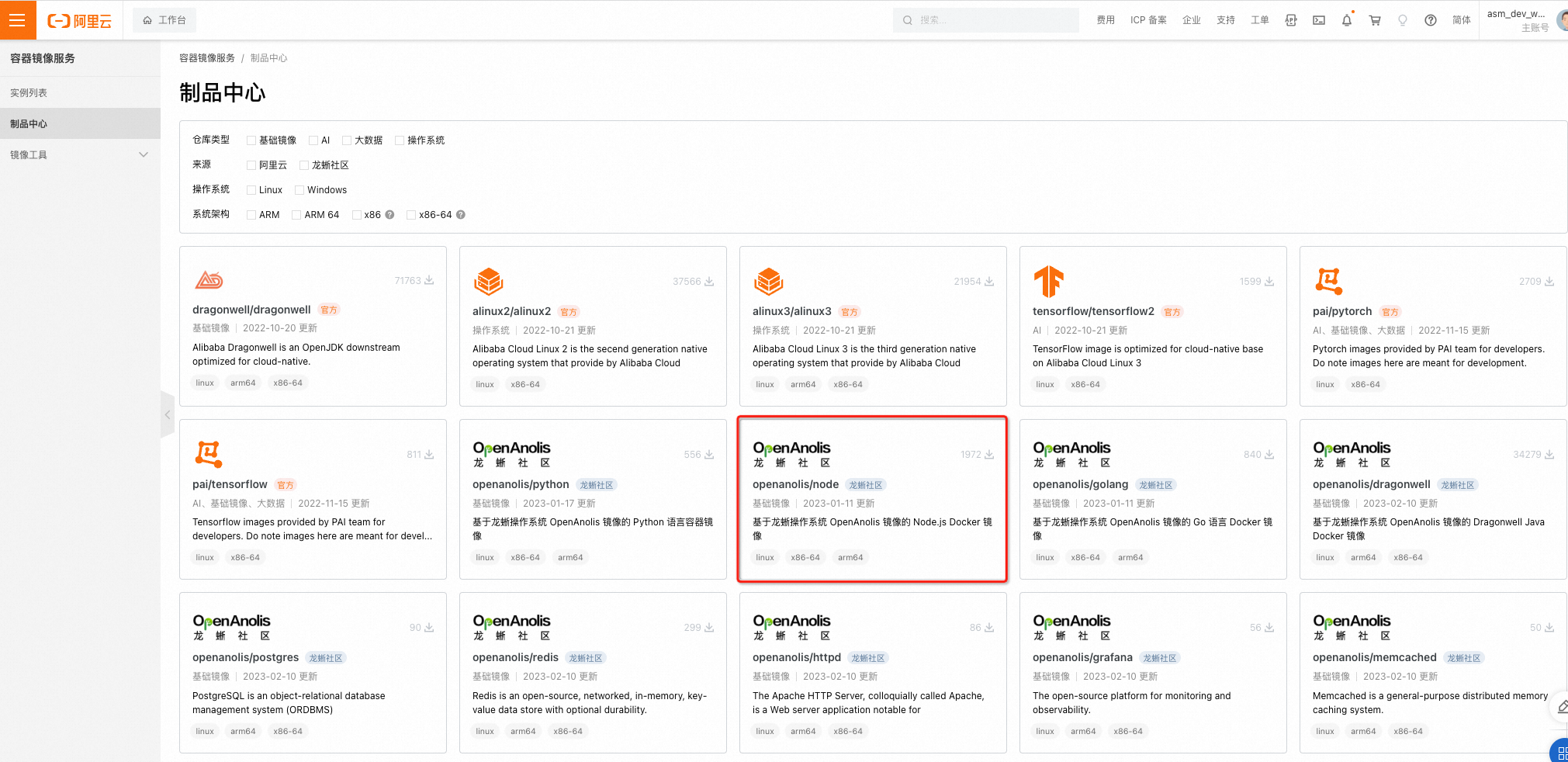Click the download icon on openanolis/httpd card
The image size is (1568, 762).
[x=989, y=628]
